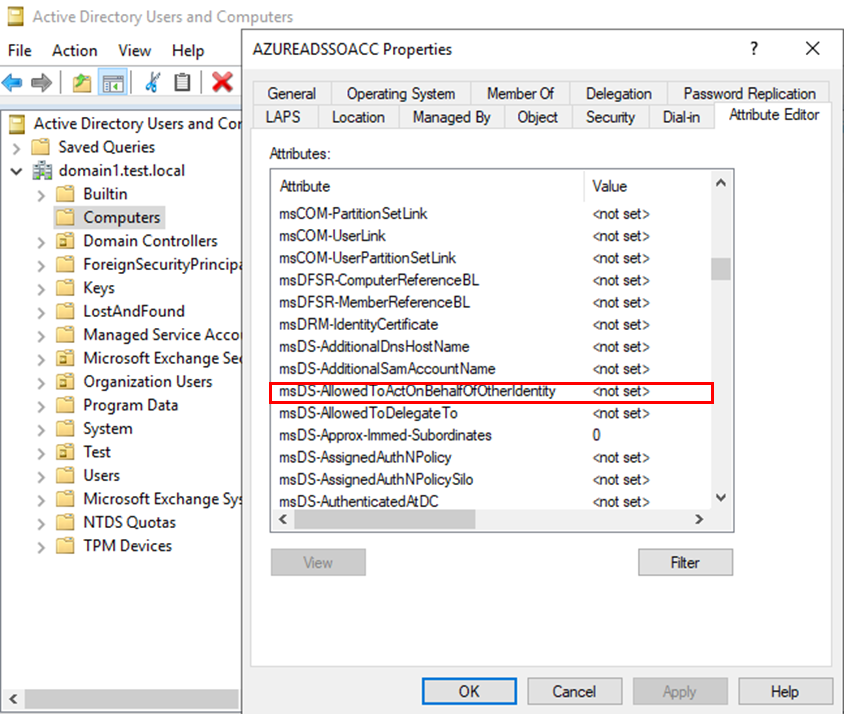This screenshot has height=714, width=844.
Task: Select the msDRM-IdentityCertificate attribute row
Action: 491,325
